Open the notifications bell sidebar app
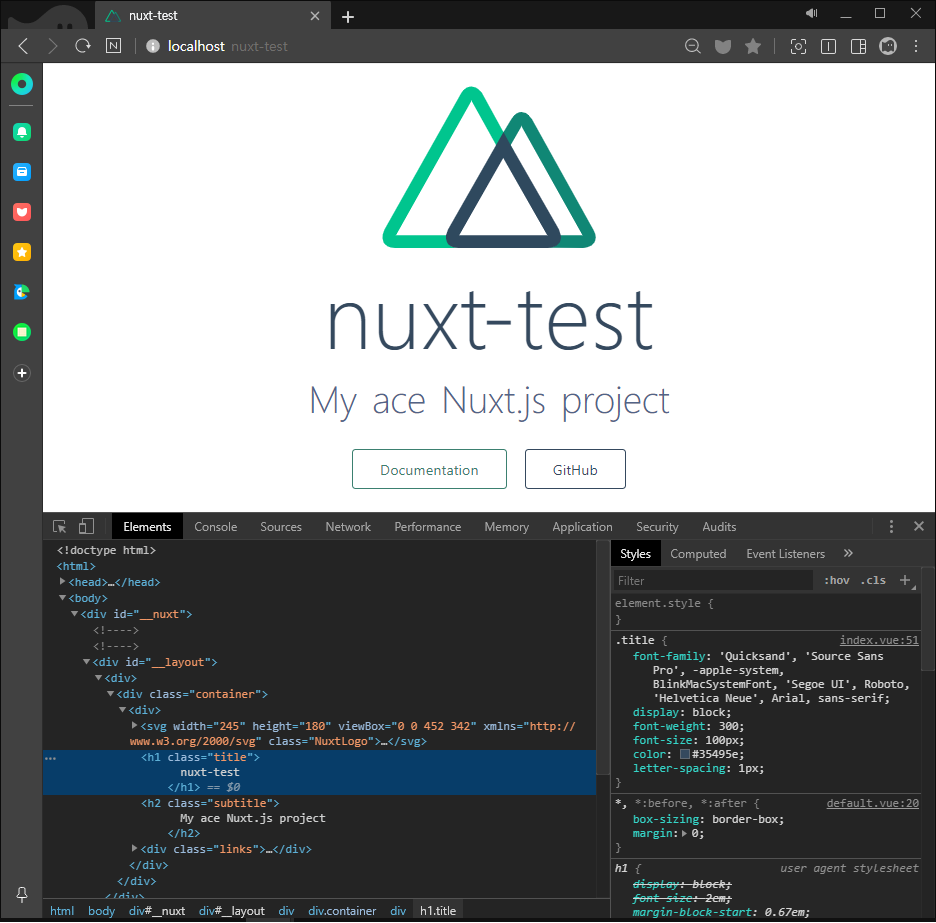Viewport: 936px width, 923px height. click(22, 132)
